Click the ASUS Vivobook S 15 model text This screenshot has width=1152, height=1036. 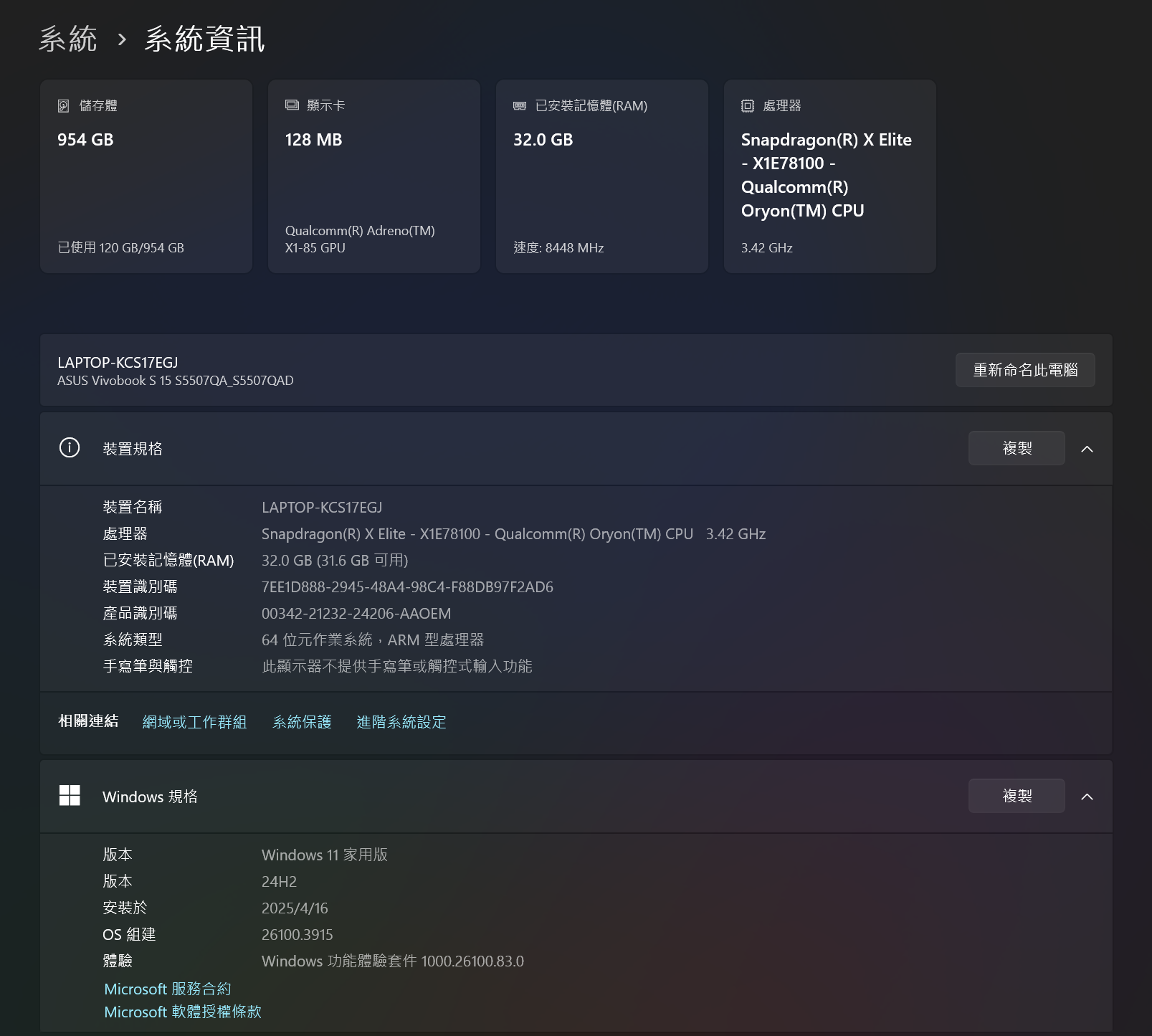point(176,381)
